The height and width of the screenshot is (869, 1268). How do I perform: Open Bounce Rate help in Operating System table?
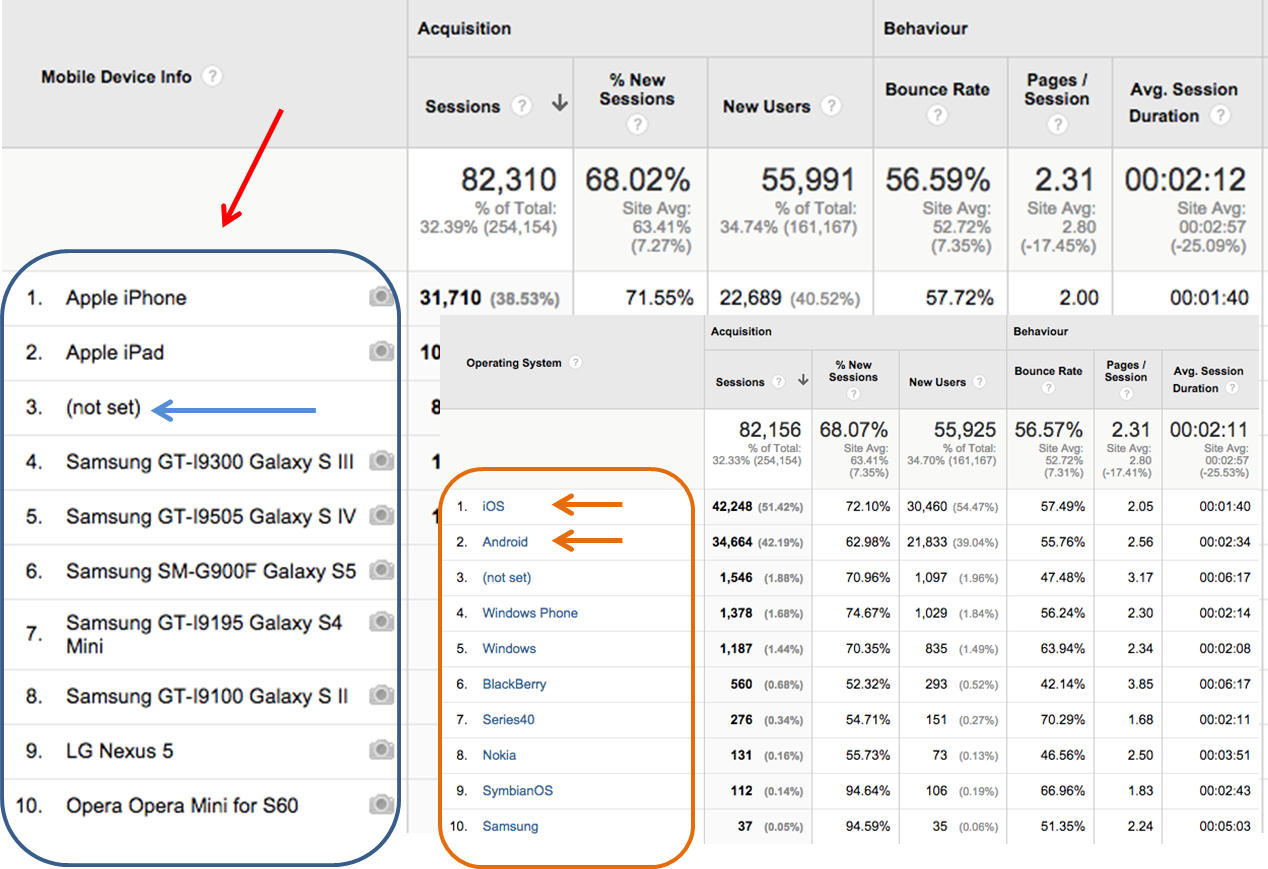1048,388
